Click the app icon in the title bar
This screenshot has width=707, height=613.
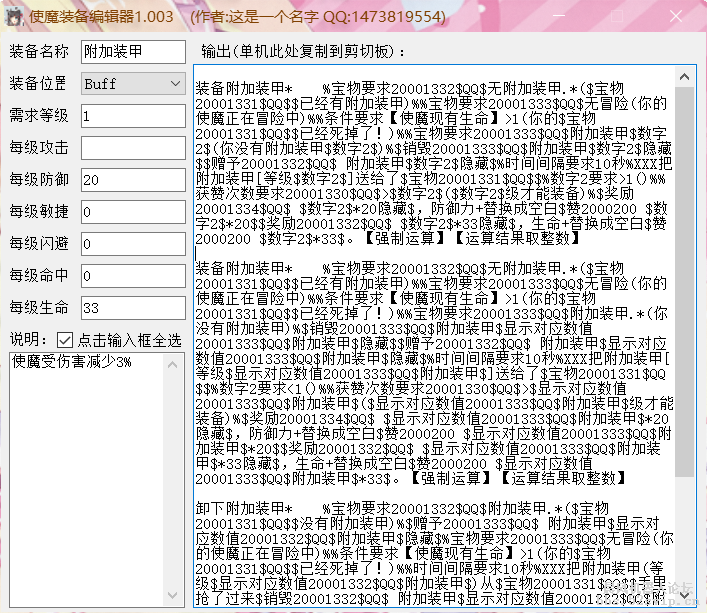coord(13,16)
